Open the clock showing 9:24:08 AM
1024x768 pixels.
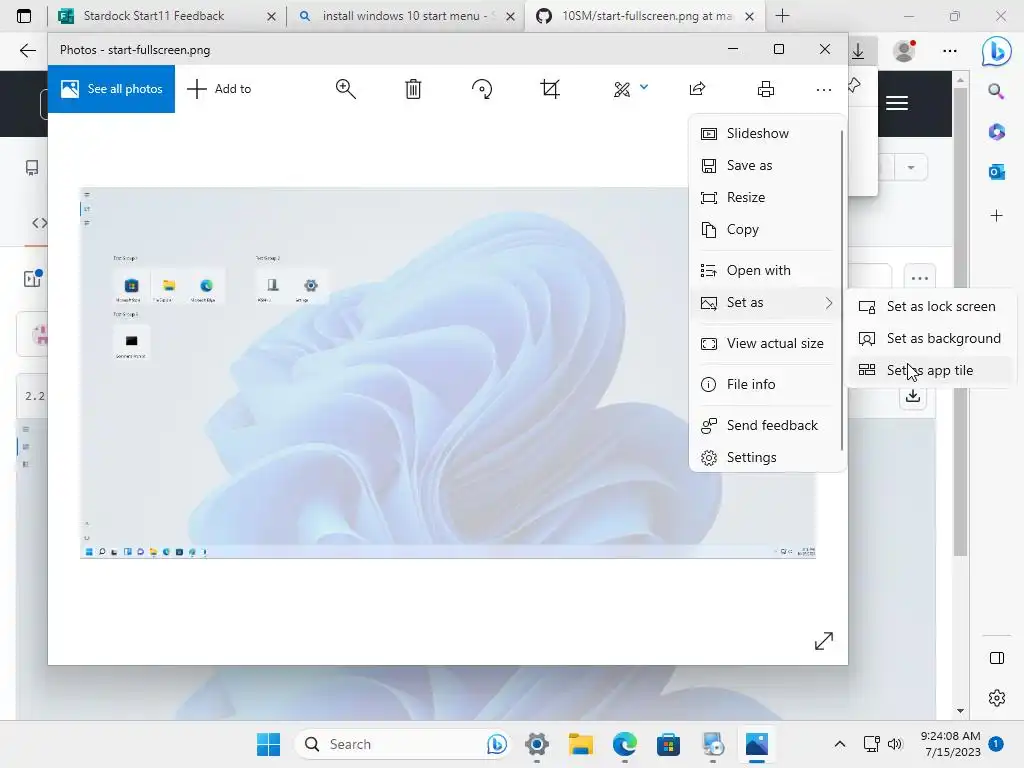pos(950,744)
